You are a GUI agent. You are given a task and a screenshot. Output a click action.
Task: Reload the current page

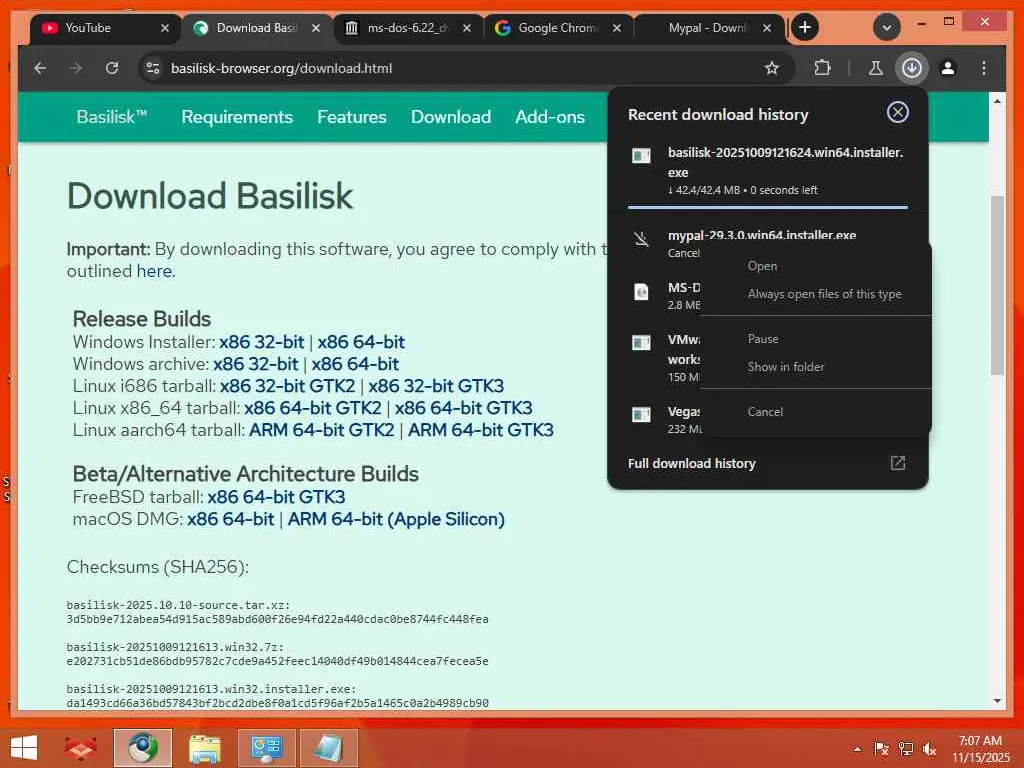112,68
